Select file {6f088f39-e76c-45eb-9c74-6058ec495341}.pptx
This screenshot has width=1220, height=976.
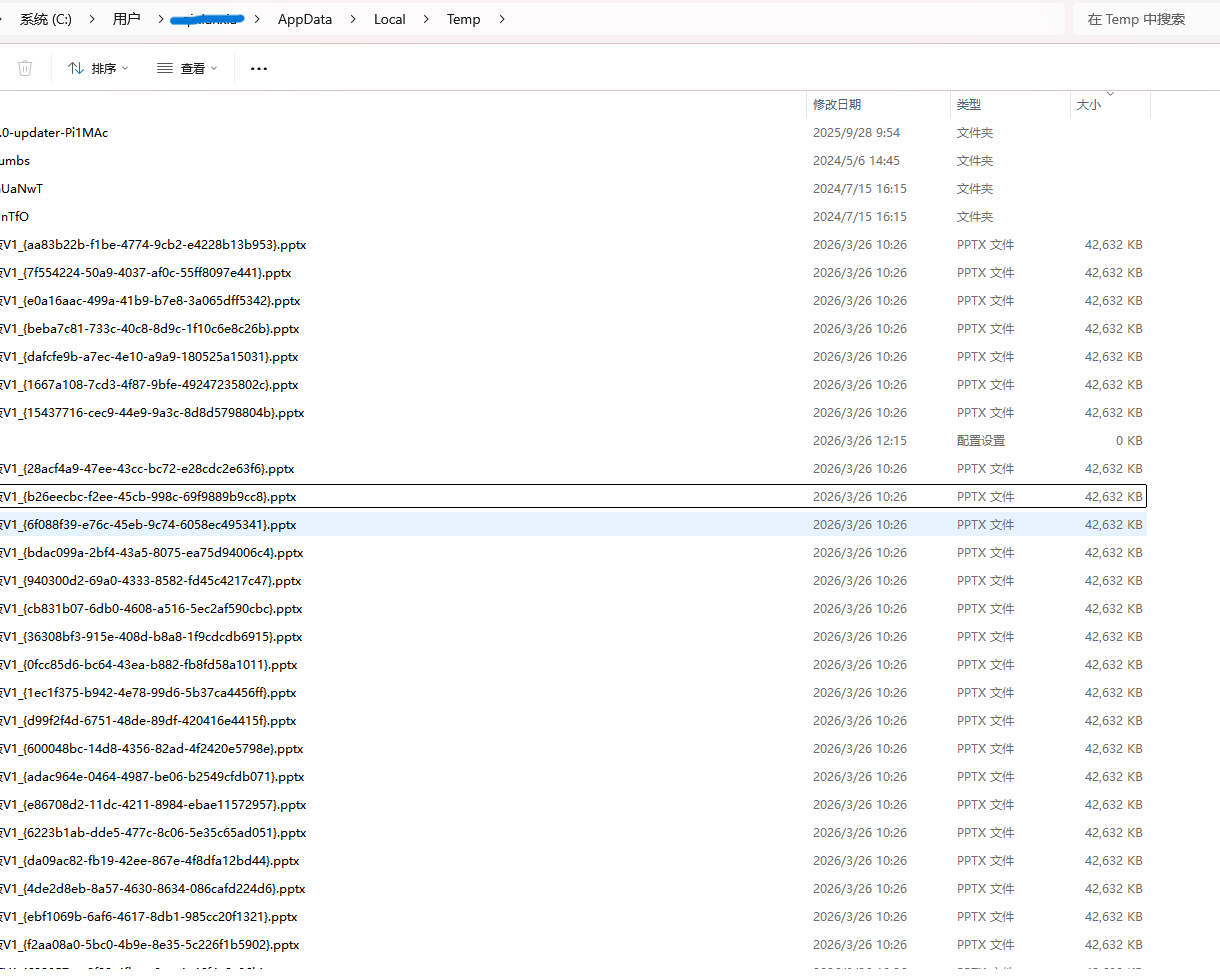[573, 524]
